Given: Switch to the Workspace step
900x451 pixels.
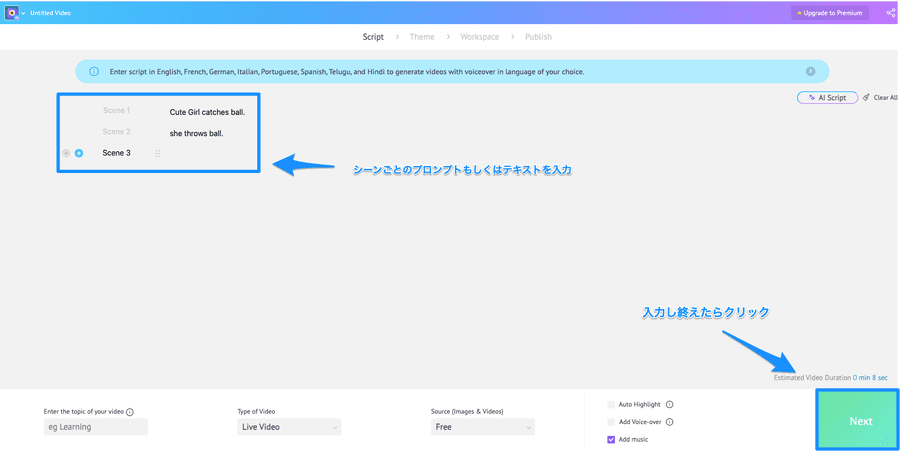Looking at the screenshot, I should (x=479, y=37).
